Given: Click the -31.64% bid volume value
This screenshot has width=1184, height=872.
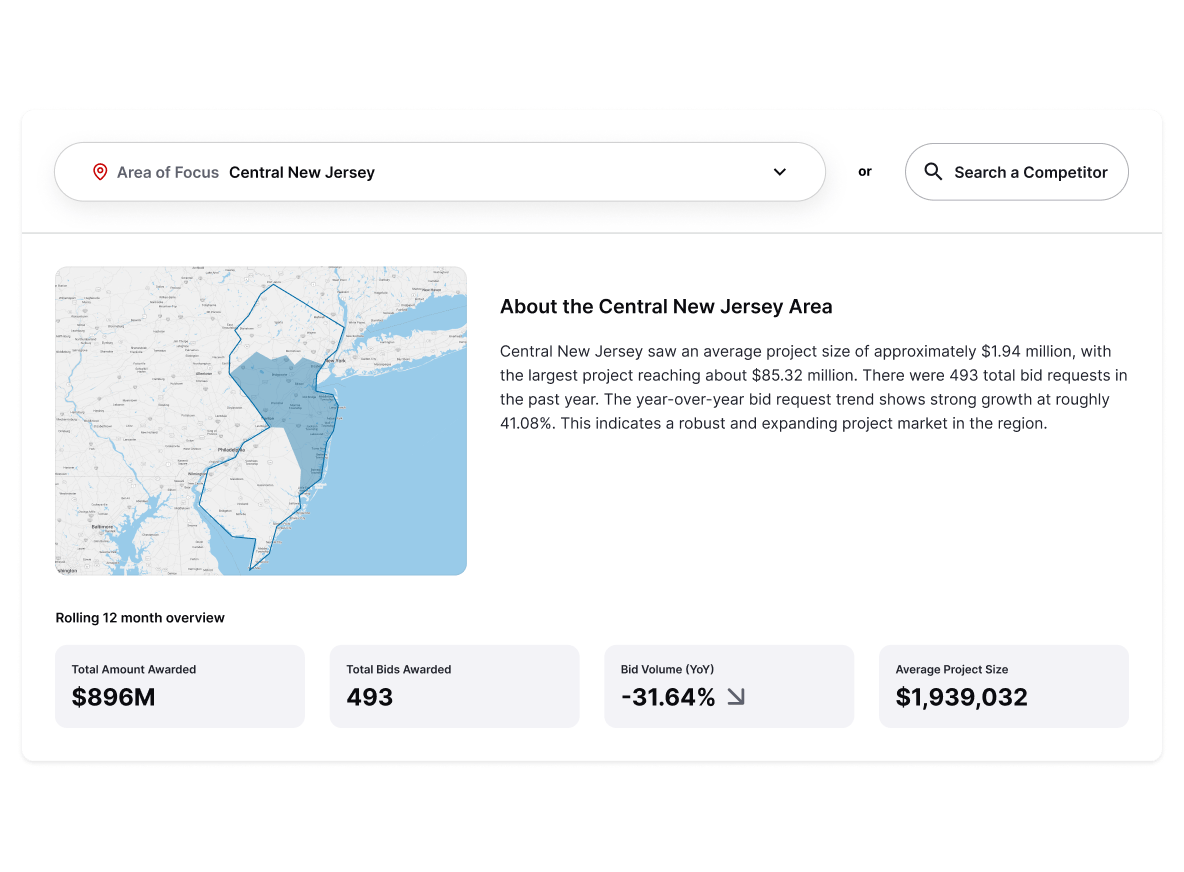Looking at the screenshot, I should (x=668, y=697).
